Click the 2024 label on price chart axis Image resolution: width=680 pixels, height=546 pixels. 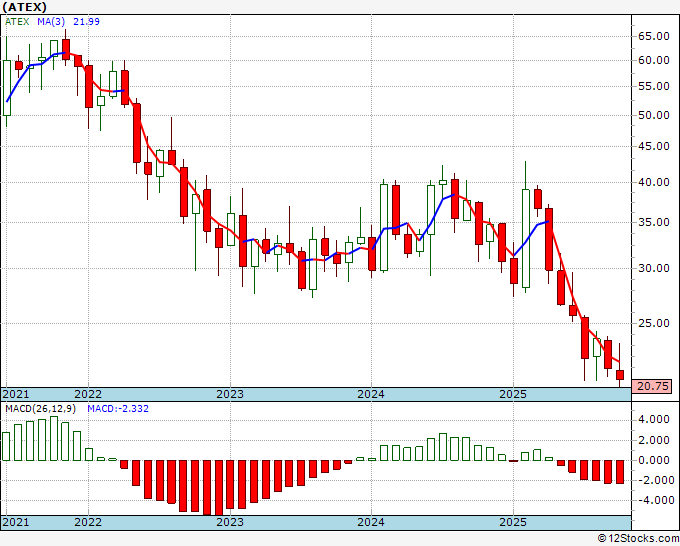(x=371, y=394)
